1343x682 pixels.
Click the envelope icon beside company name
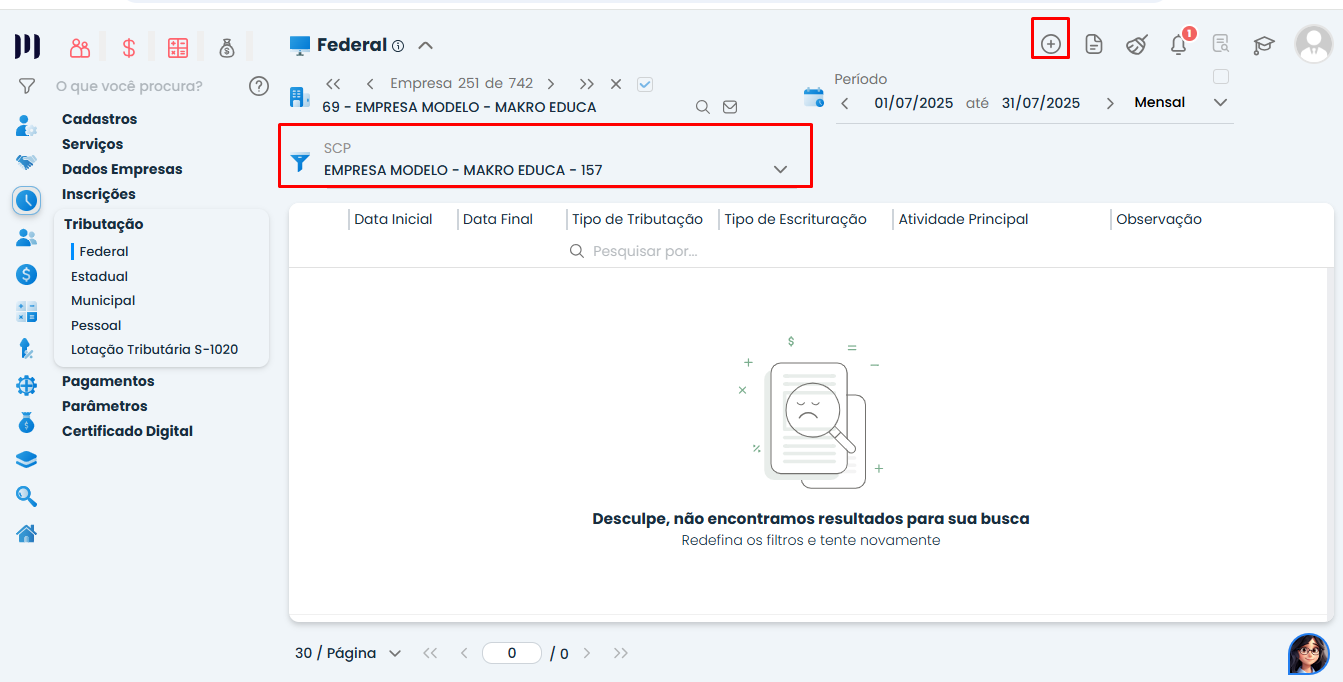point(730,107)
